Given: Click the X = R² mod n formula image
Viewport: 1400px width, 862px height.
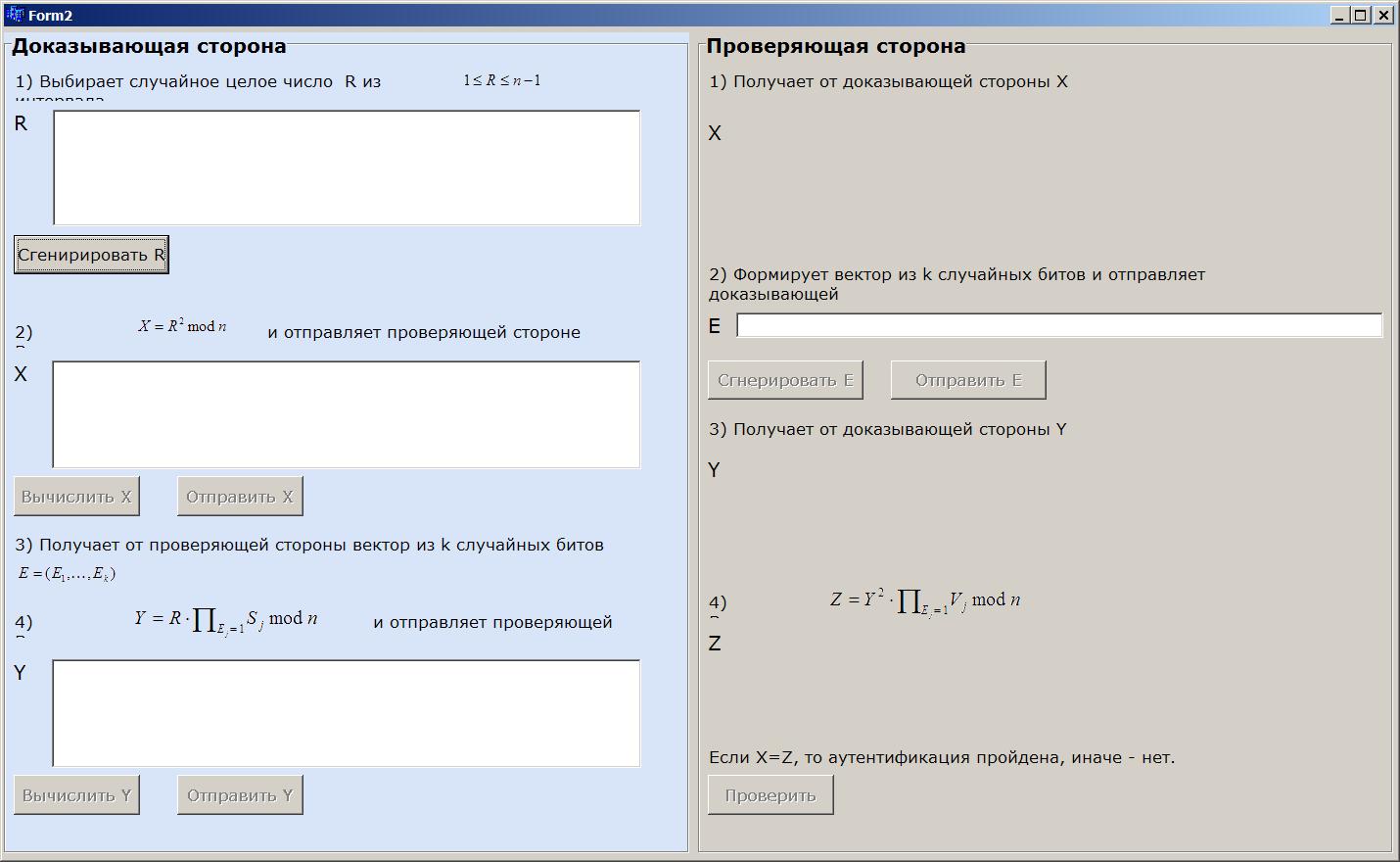Looking at the screenshot, I should [183, 326].
